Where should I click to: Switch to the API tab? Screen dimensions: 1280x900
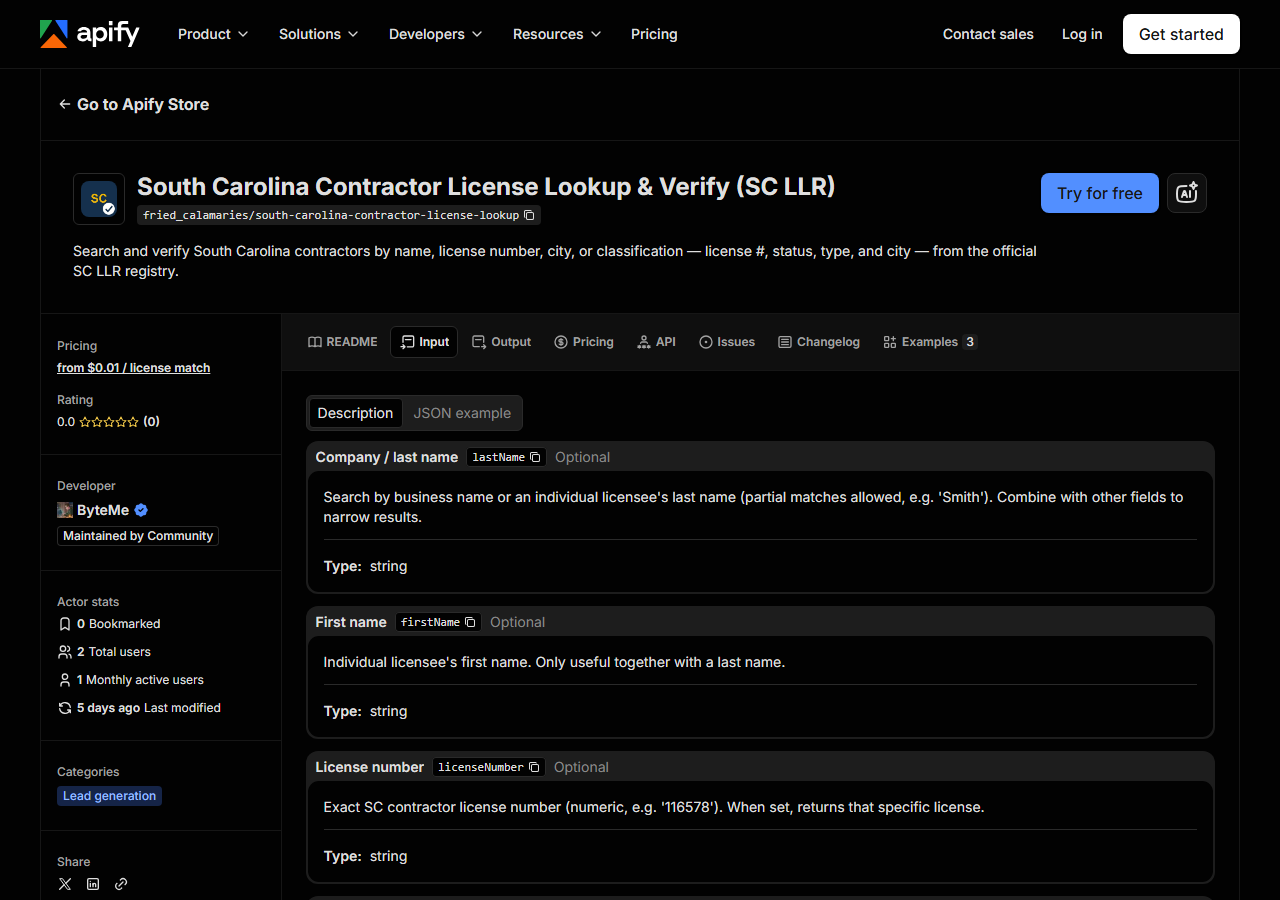(657, 342)
